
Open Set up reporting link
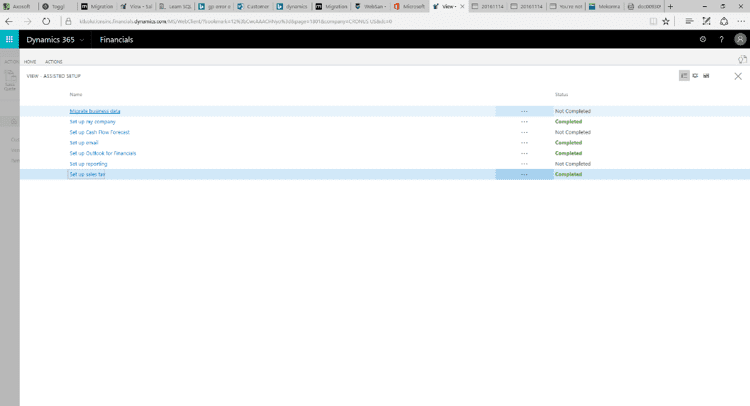point(88,163)
